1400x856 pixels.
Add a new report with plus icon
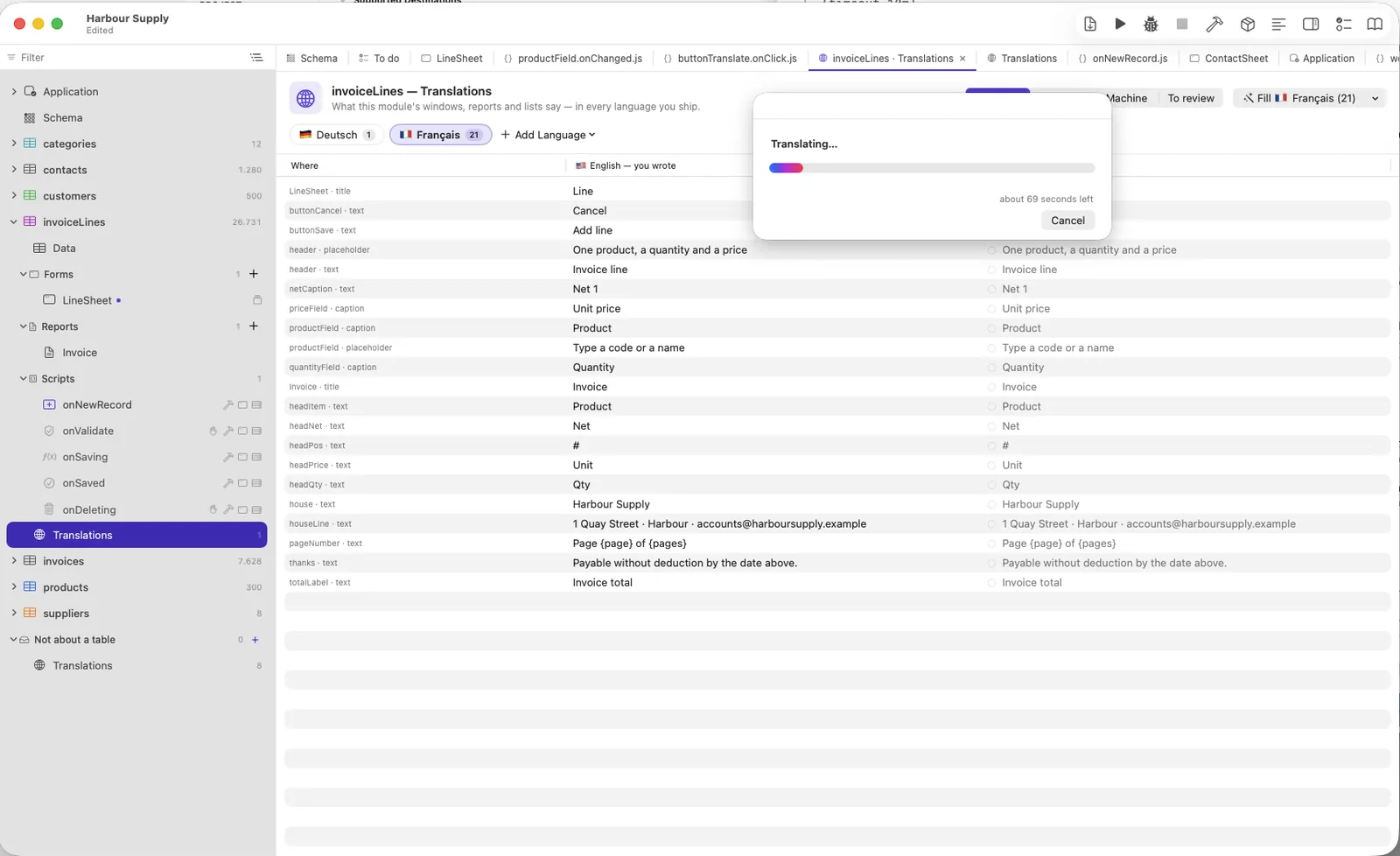[x=254, y=326]
